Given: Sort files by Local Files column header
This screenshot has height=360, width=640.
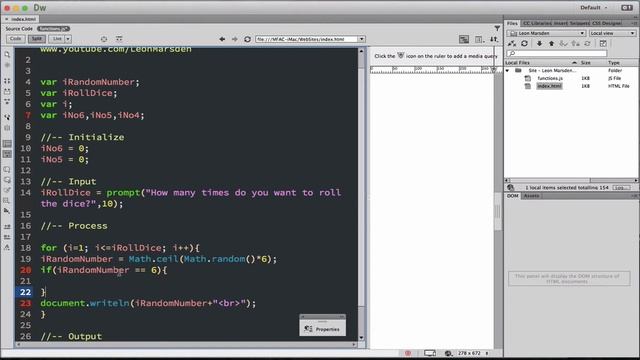Looking at the screenshot, I should pos(541,63).
